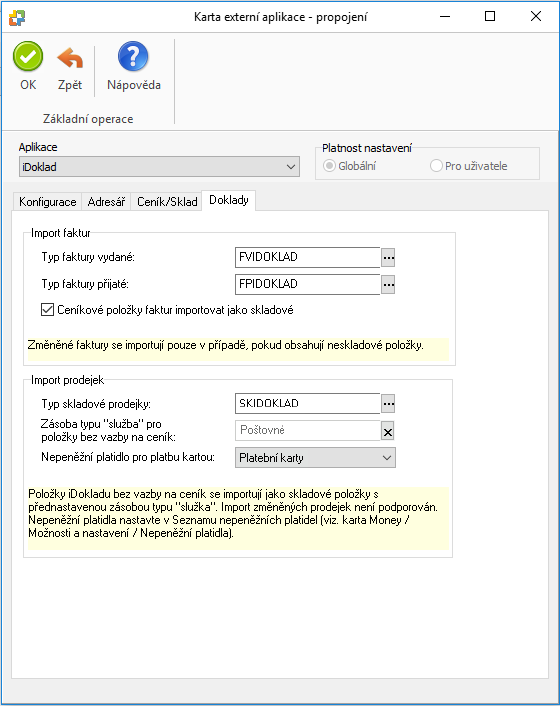Switch to the Konfigurace tab
This screenshot has width=560, height=706.
point(47,202)
